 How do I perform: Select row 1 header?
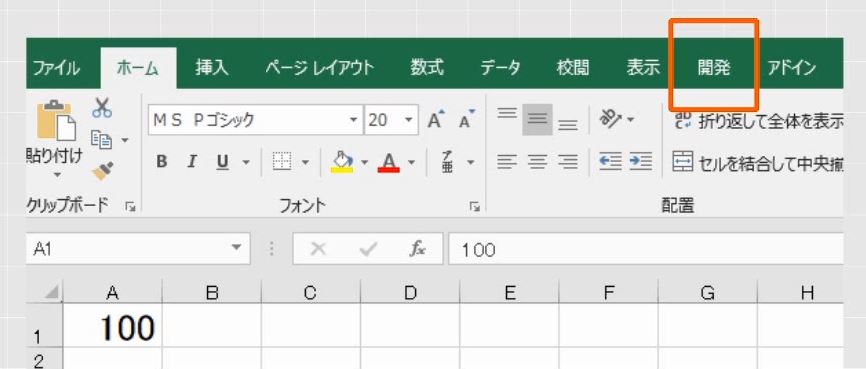44,325
